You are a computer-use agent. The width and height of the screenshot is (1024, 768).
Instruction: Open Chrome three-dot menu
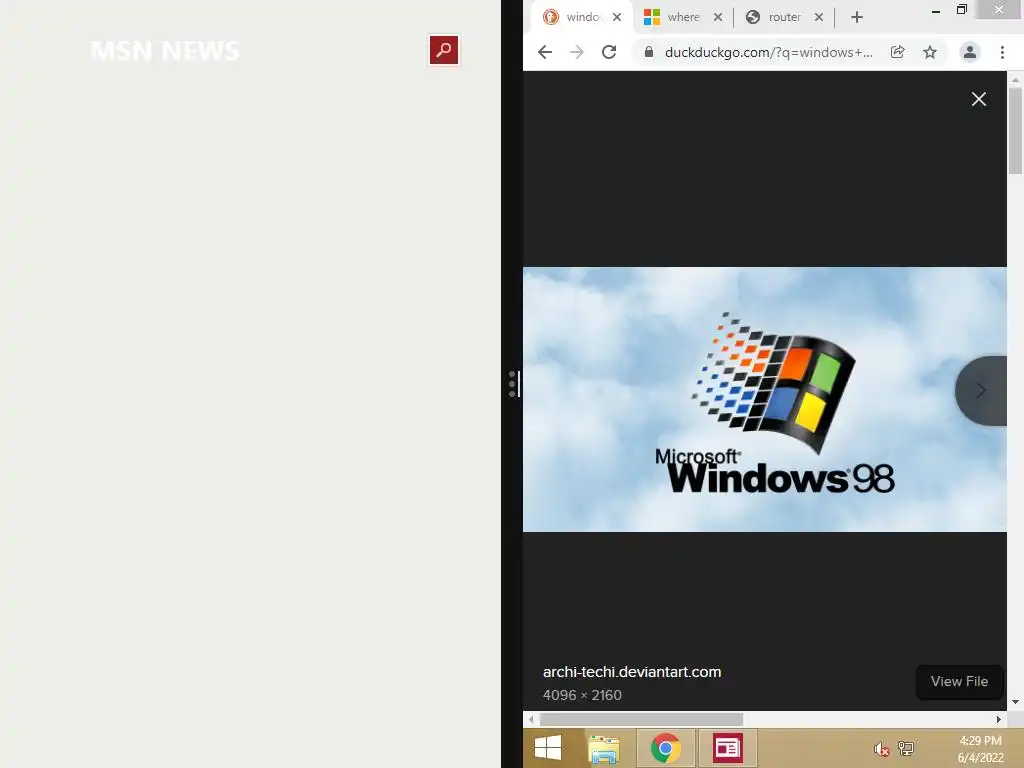1002,52
